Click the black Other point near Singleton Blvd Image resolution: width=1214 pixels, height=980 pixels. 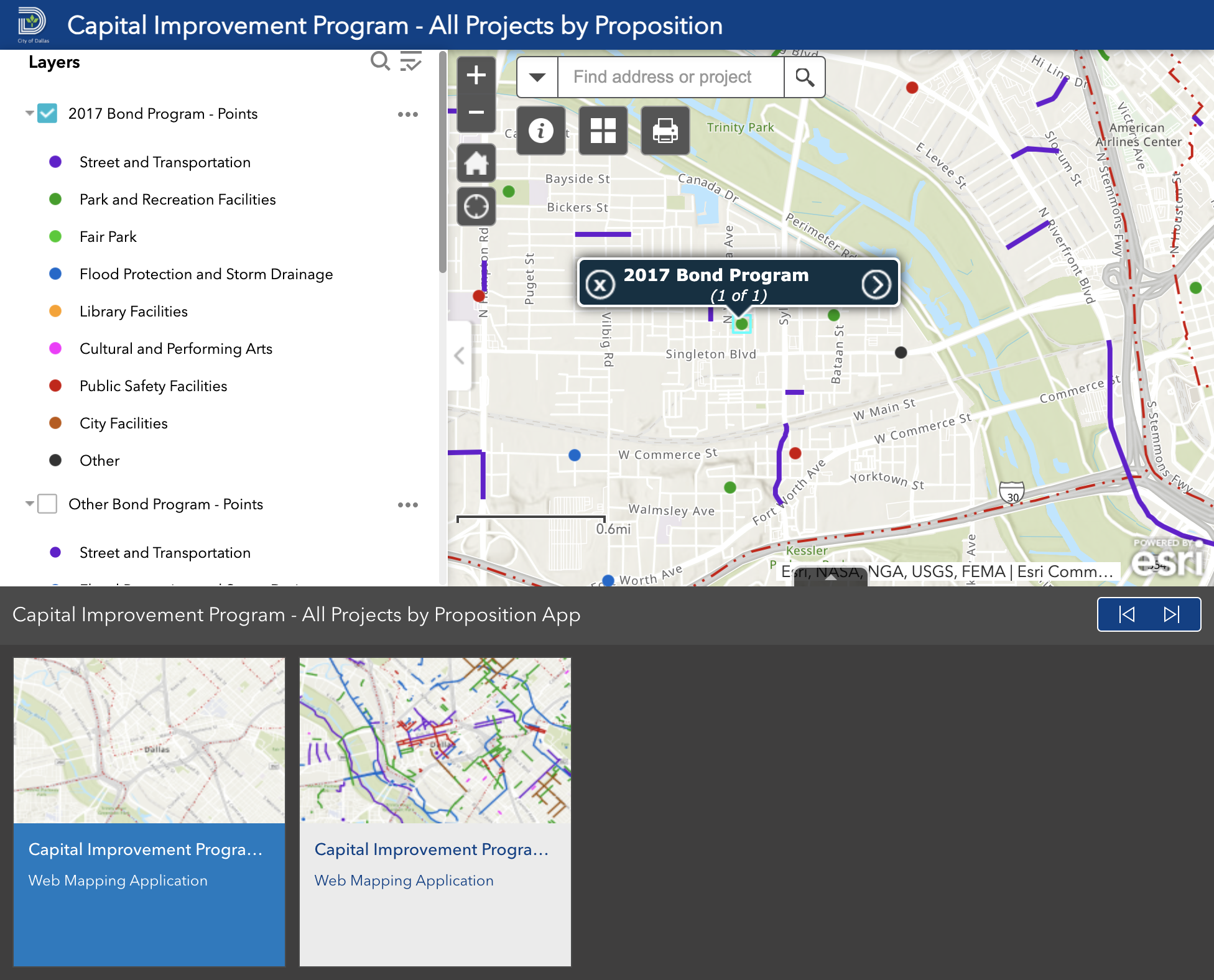(901, 353)
